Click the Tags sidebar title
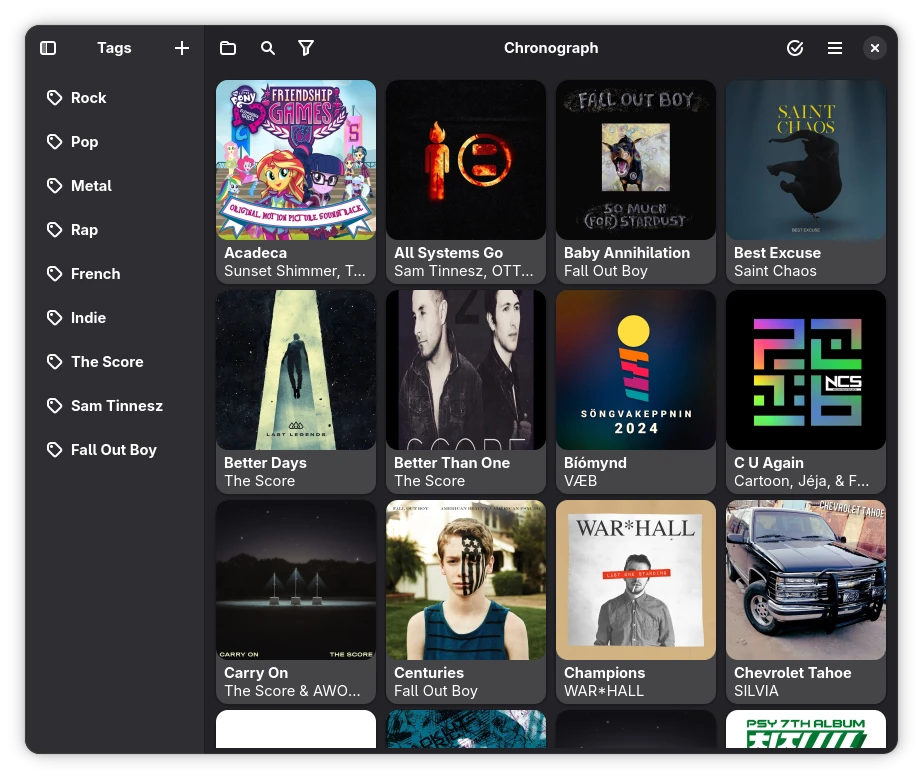Screen dimensions: 923x779 coord(114,48)
